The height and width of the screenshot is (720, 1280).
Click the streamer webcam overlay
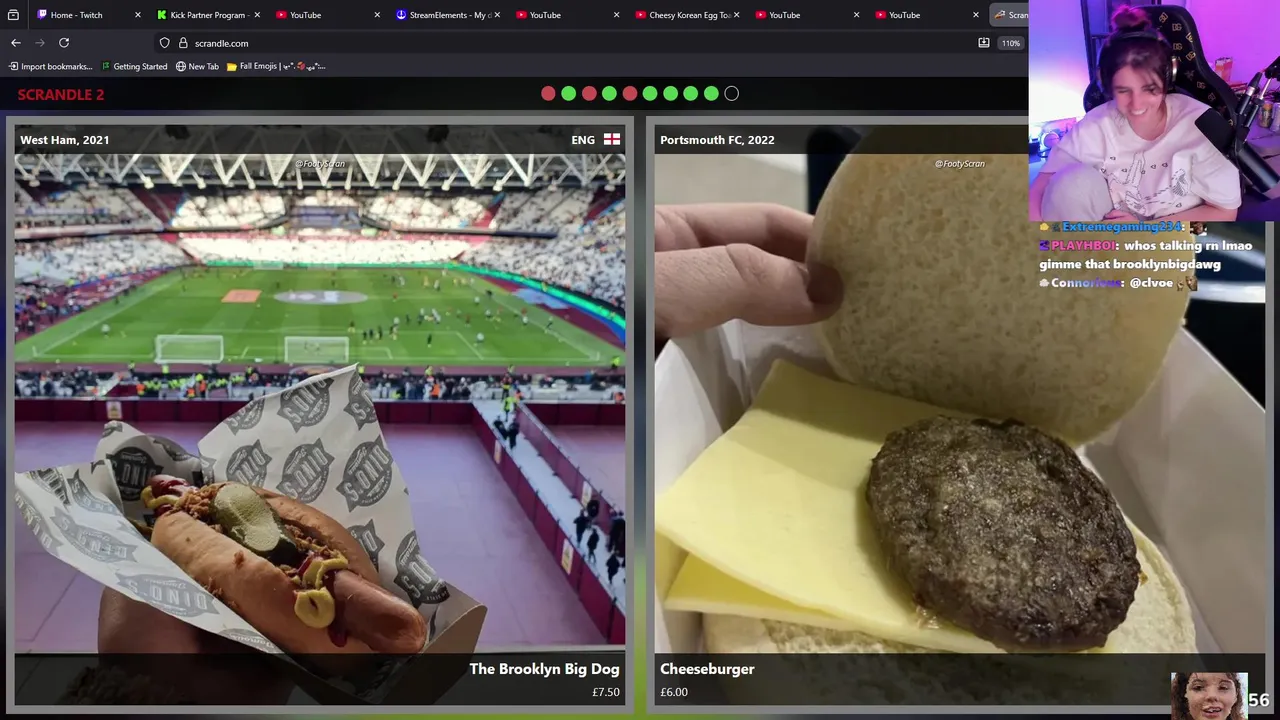click(x=1154, y=110)
